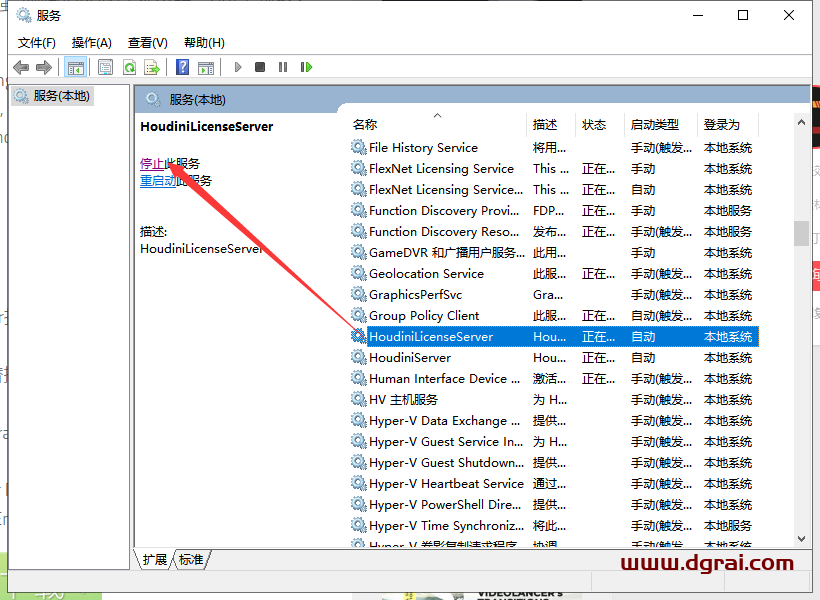The image size is (820, 600).
Task: Click 本地服务 login of Hyper-V Time Synchroniz
Action: tap(727, 525)
